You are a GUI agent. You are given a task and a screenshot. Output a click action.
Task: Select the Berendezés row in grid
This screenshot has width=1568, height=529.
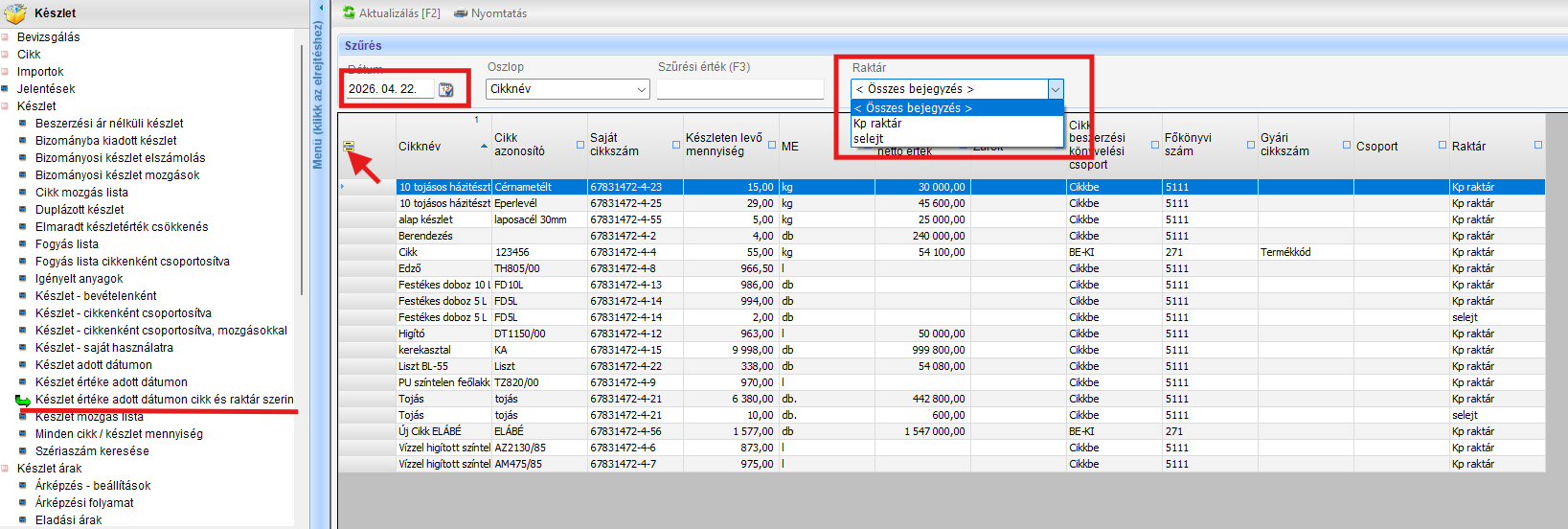coord(426,236)
